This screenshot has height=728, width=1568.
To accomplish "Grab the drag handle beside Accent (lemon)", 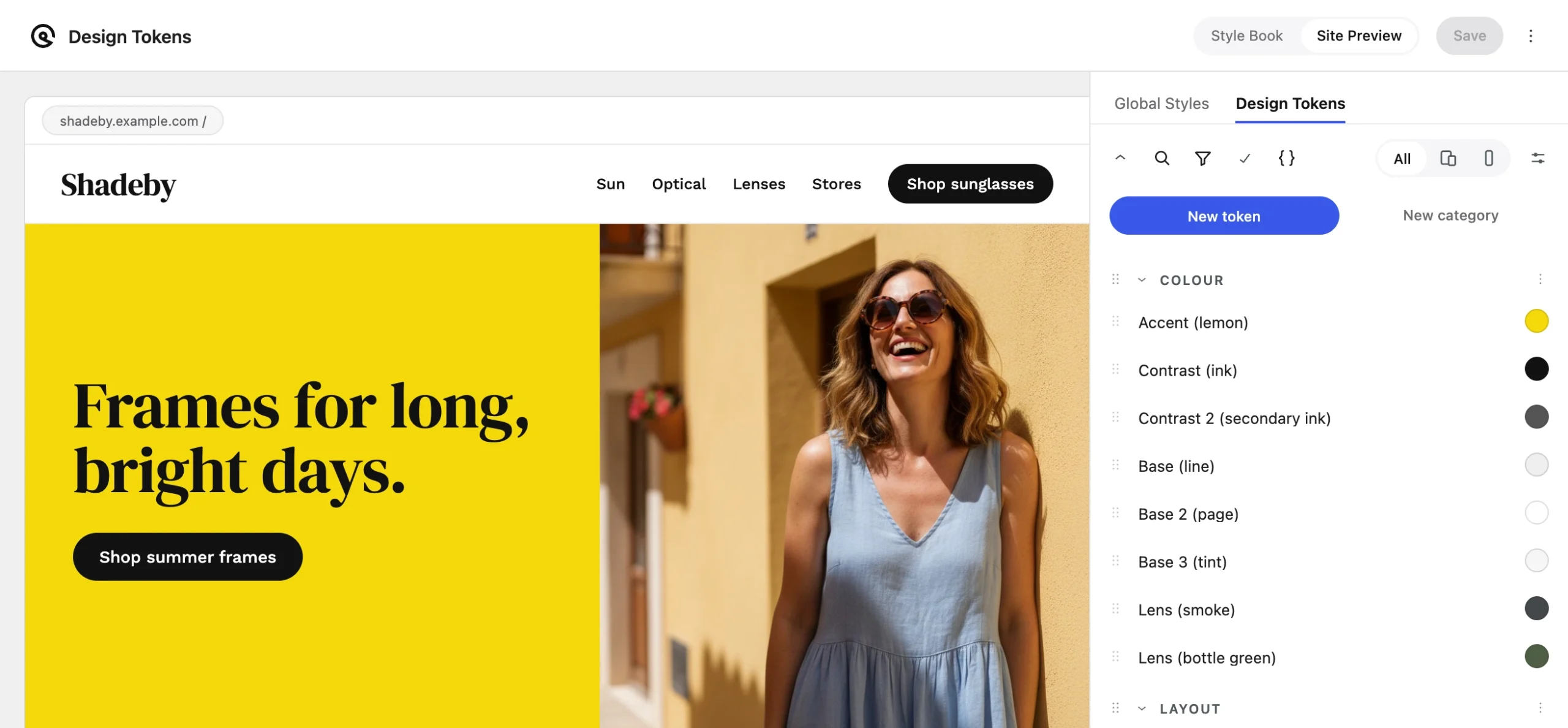I will (x=1115, y=322).
